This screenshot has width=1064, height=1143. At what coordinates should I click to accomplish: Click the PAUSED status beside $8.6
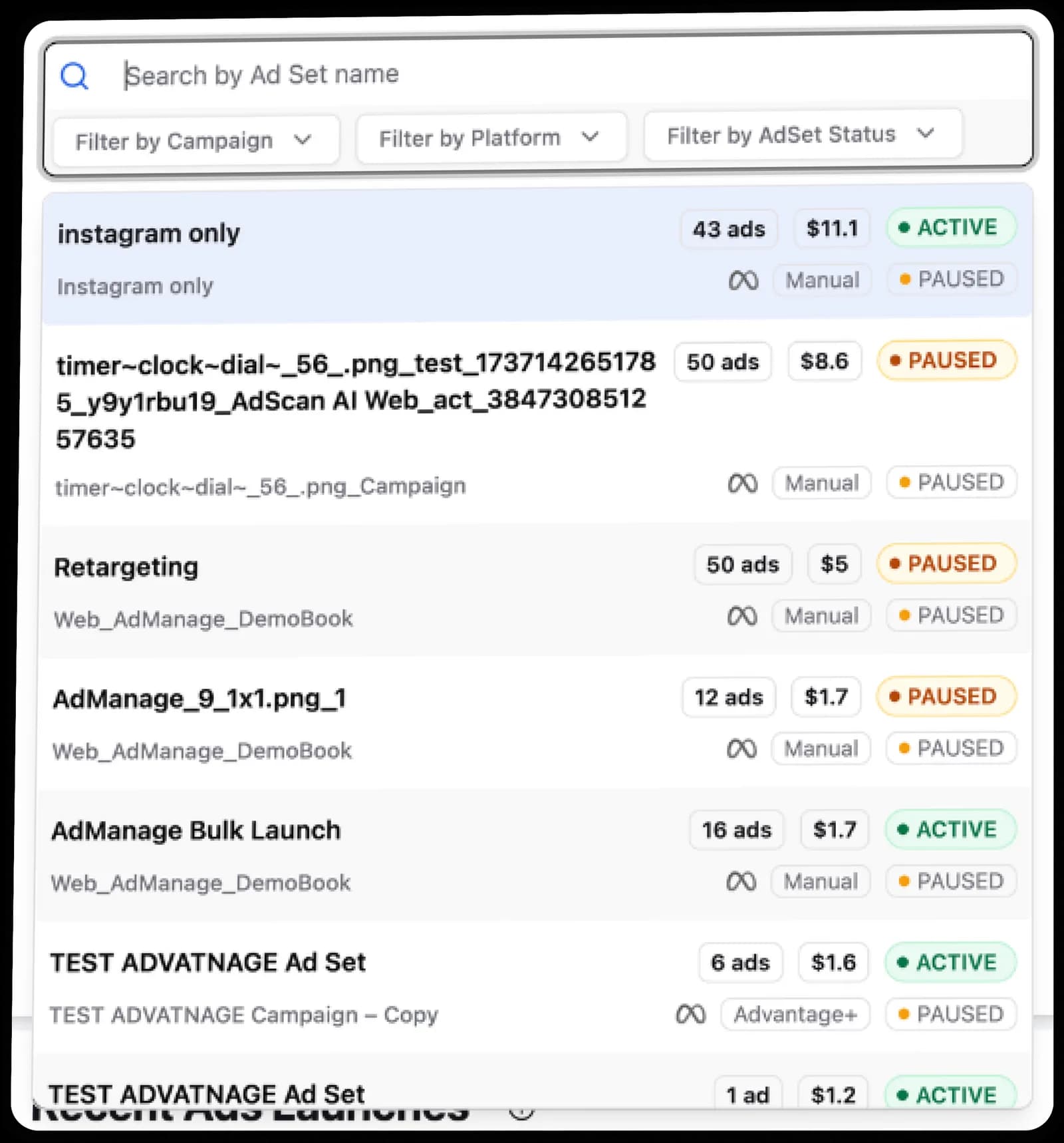coord(947,361)
